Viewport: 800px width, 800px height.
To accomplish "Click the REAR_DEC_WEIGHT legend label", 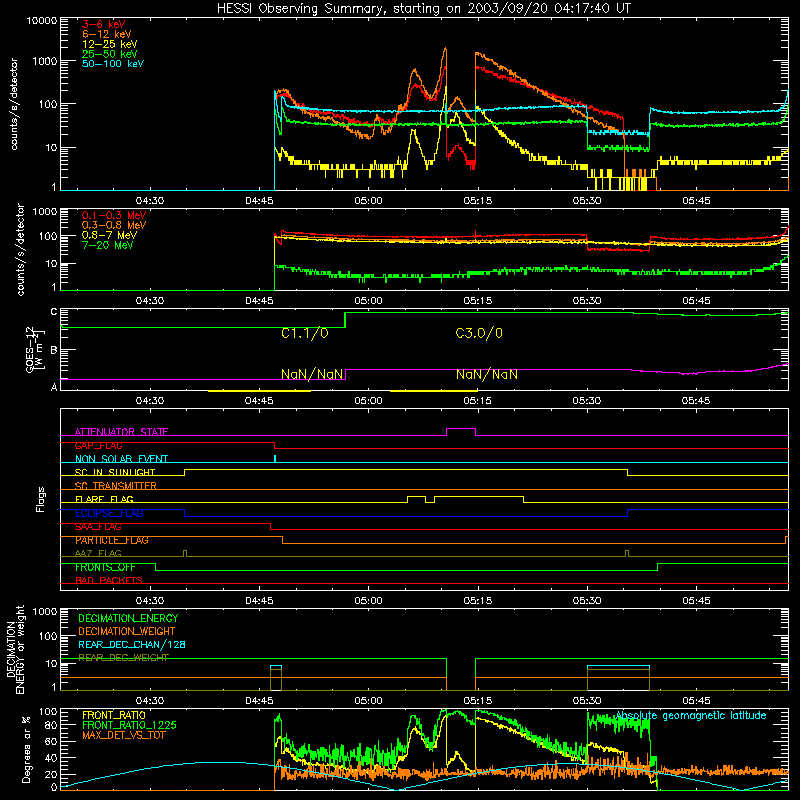I will click(123, 658).
